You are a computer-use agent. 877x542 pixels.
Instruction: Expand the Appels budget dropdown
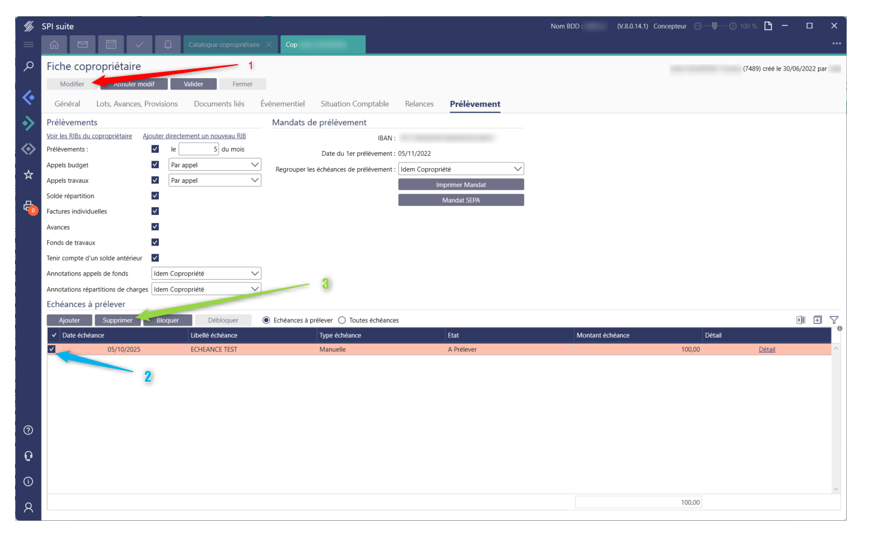point(214,165)
